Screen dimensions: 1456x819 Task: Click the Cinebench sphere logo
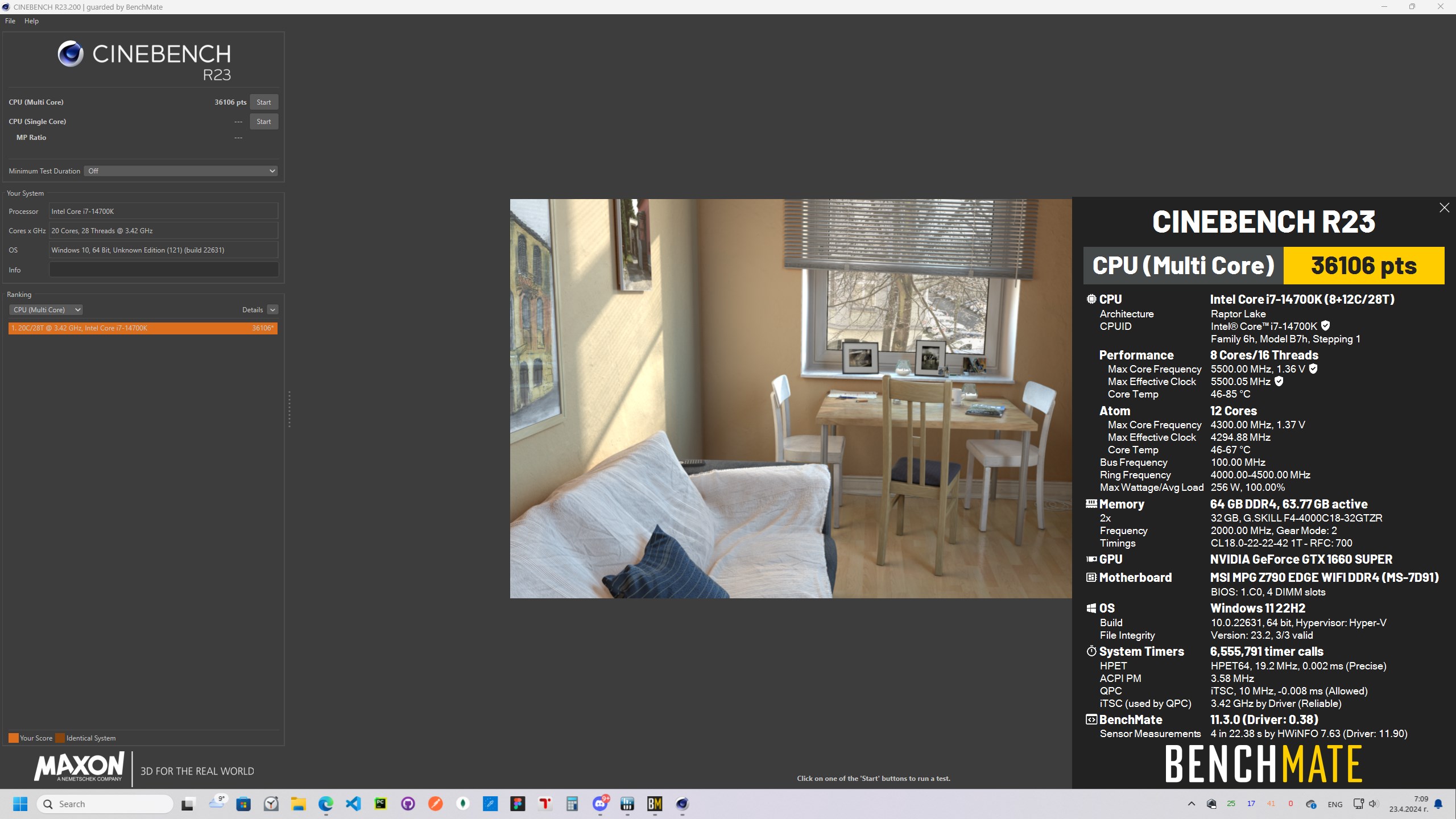[71, 54]
